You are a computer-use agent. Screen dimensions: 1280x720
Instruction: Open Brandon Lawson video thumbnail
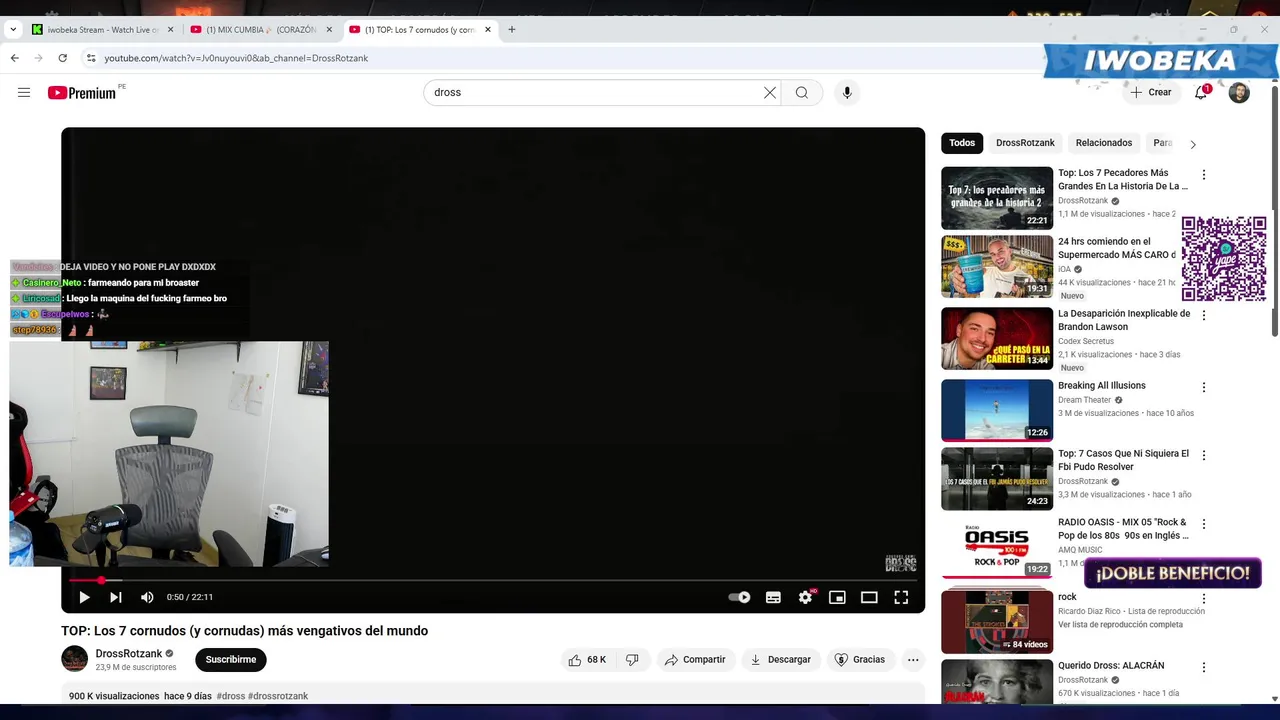click(x=997, y=338)
